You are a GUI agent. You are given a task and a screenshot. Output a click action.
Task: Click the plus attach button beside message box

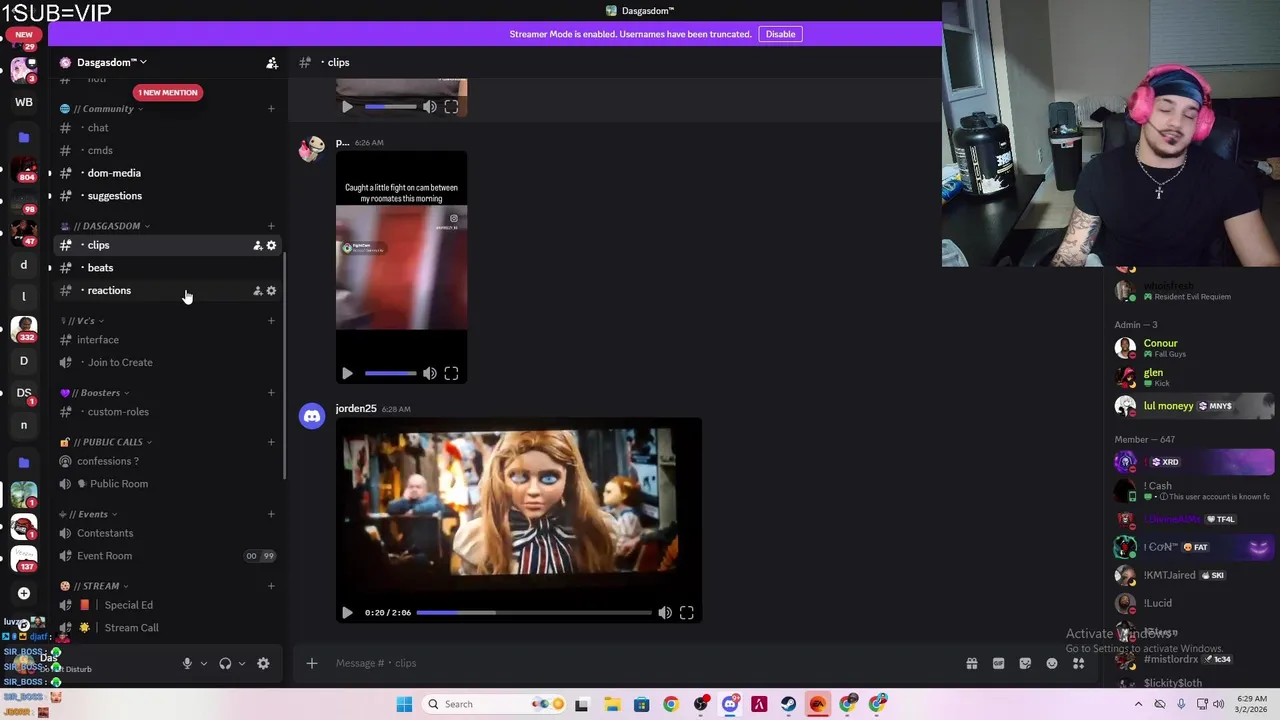coord(311,663)
